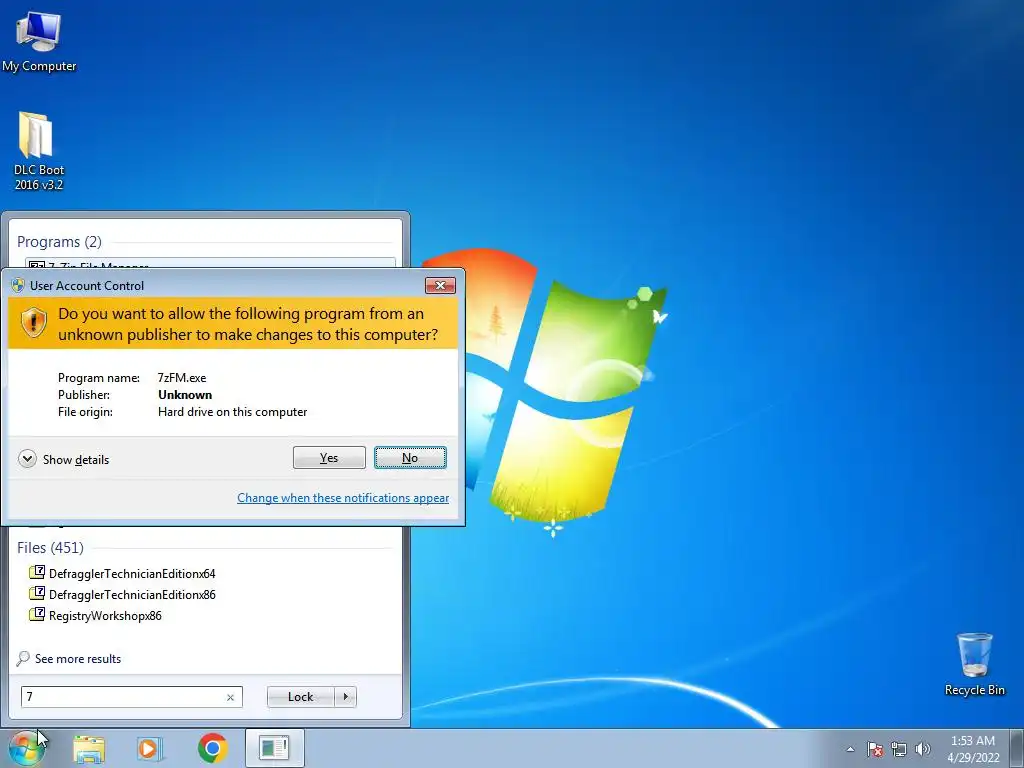Open Change when these notifications appear link

point(343,498)
